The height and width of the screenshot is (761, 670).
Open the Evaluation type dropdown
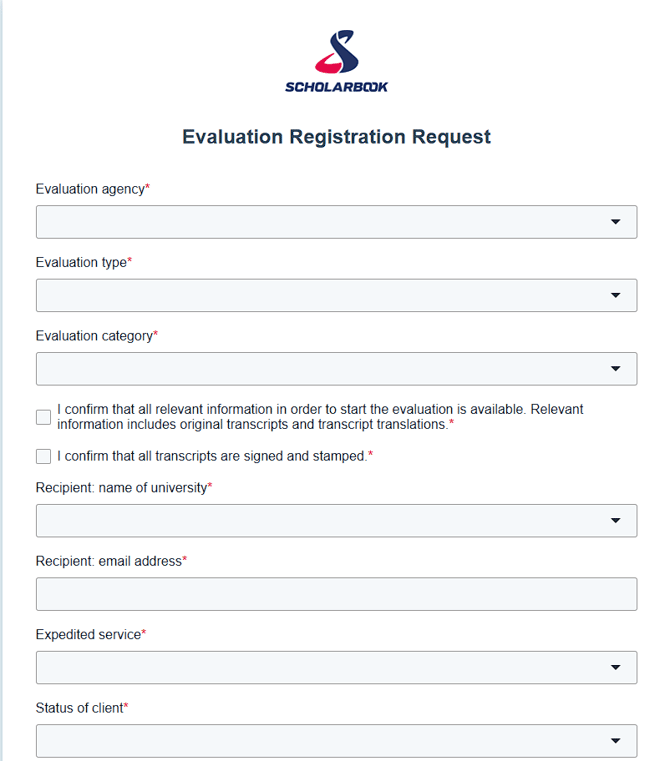pos(336,295)
